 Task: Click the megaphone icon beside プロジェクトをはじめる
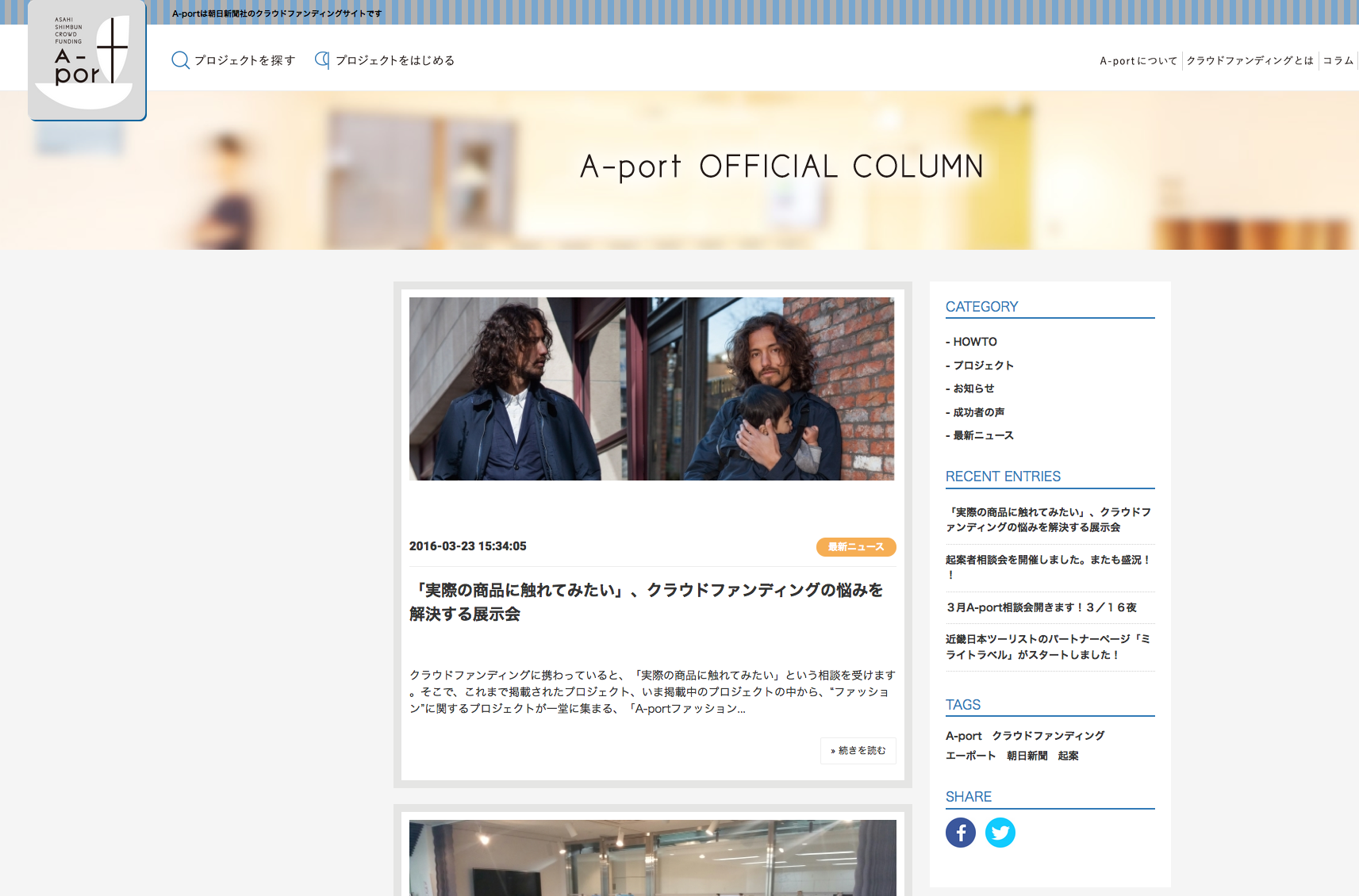click(321, 59)
